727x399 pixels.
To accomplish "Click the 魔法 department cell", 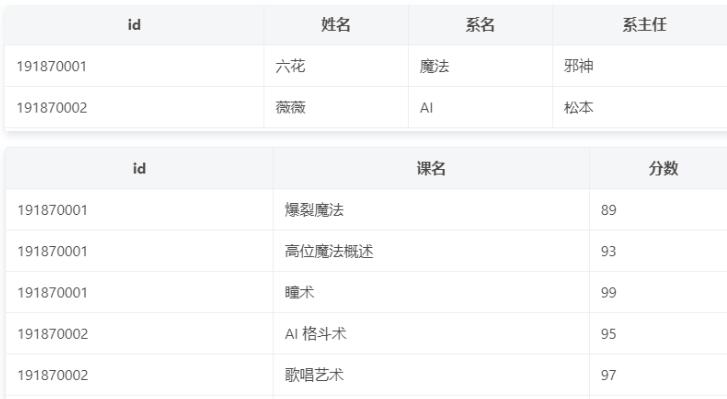I will point(480,66).
